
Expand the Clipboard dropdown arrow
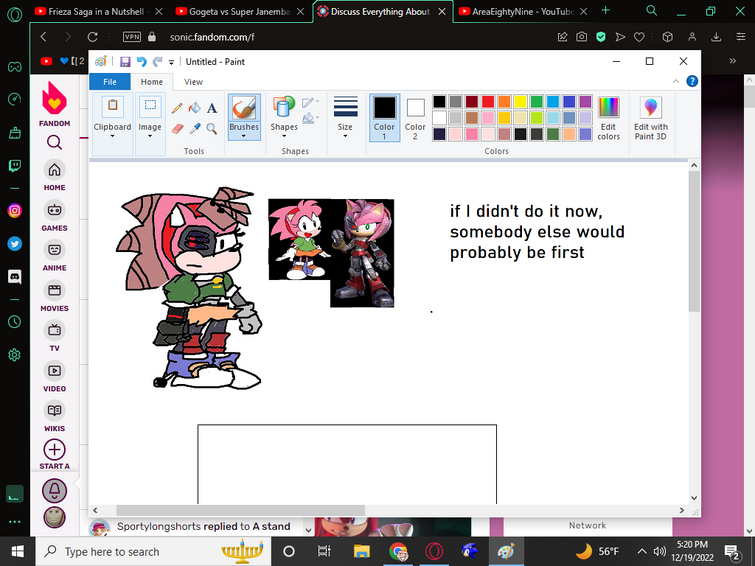pyautogui.click(x=112, y=136)
